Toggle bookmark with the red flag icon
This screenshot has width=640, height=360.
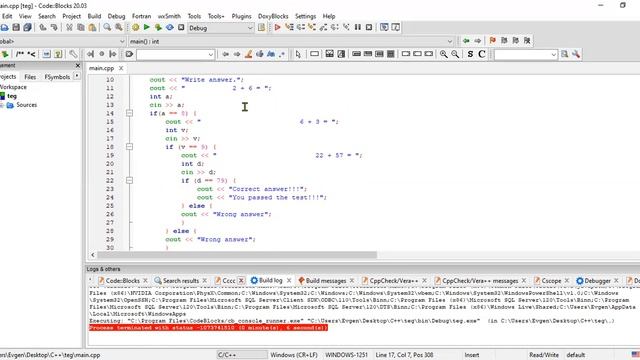click(x=493, y=41)
